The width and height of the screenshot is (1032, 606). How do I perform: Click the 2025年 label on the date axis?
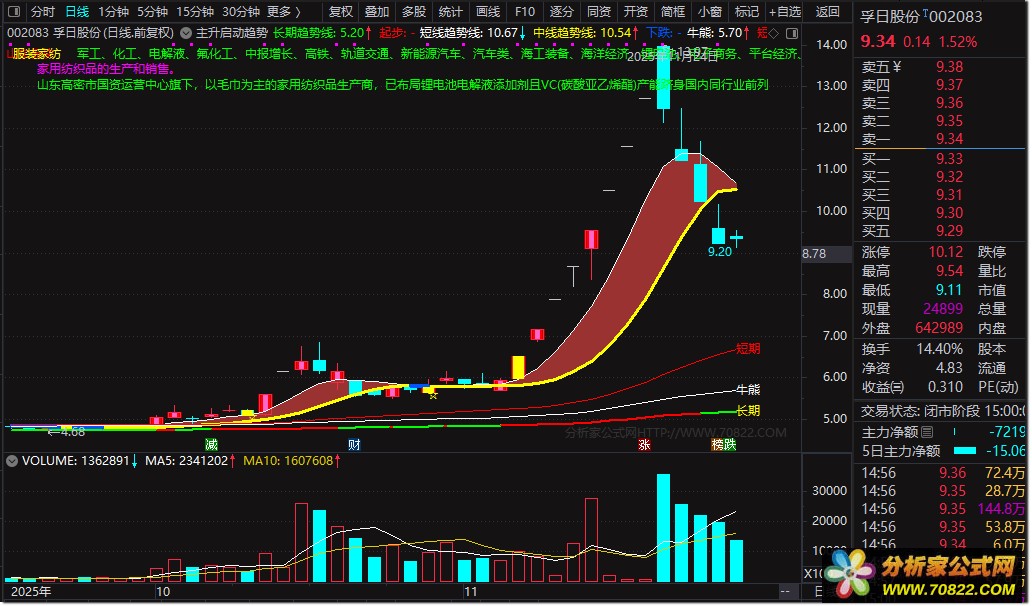pyautogui.click(x=31, y=591)
